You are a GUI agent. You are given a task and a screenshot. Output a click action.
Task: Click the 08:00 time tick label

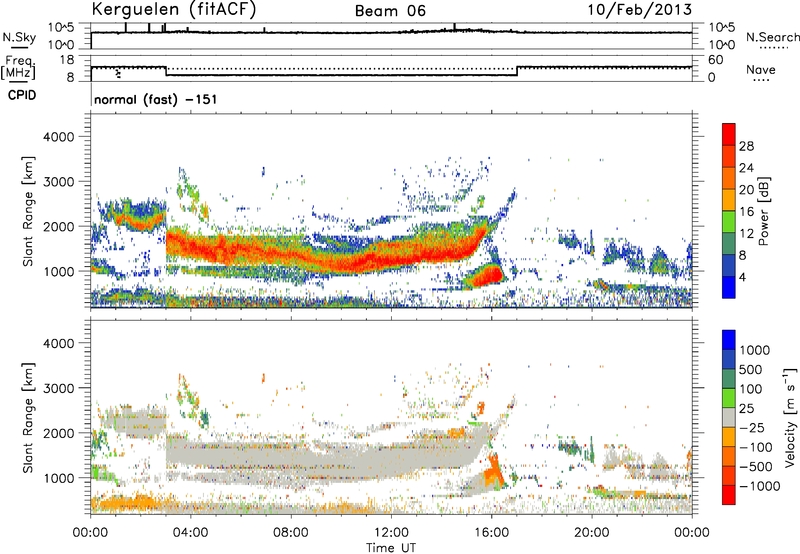click(x=291, y=533)
